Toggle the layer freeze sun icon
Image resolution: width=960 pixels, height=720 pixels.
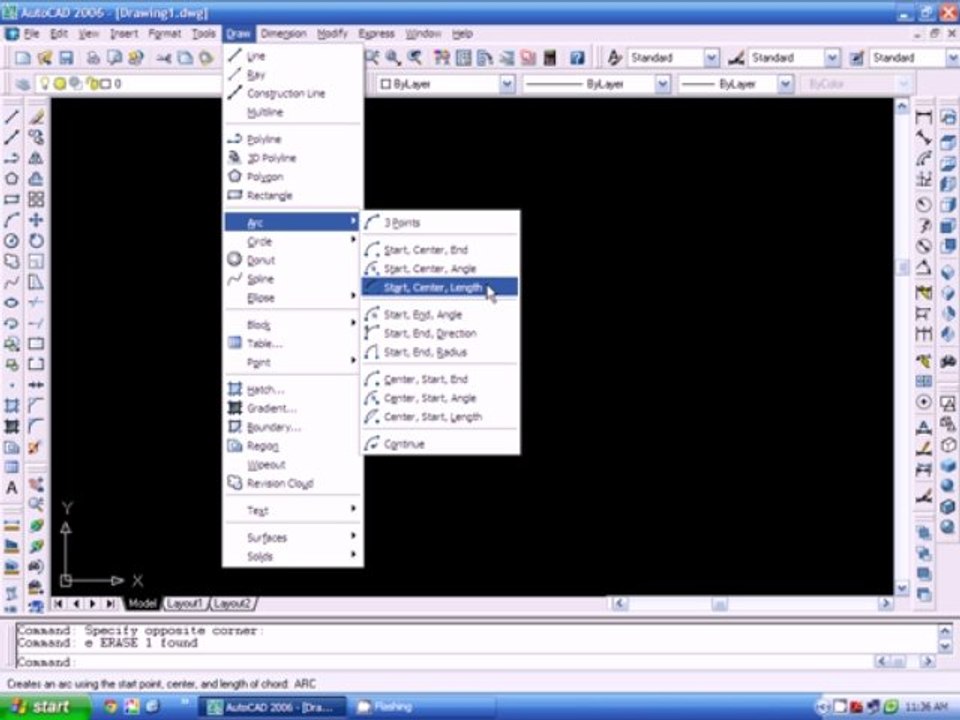click(60, 84)
